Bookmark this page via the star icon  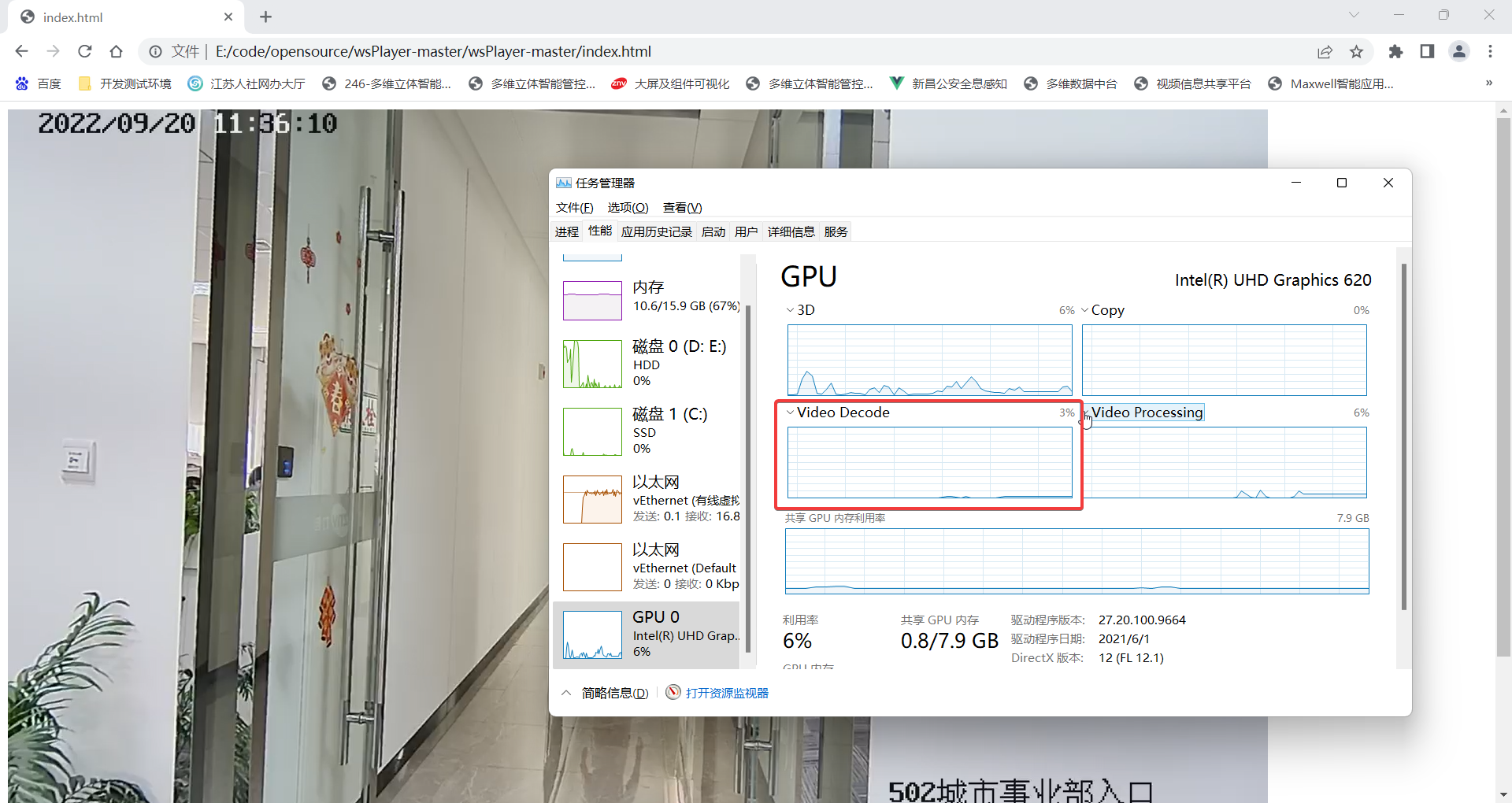[x=1357, y=51]
